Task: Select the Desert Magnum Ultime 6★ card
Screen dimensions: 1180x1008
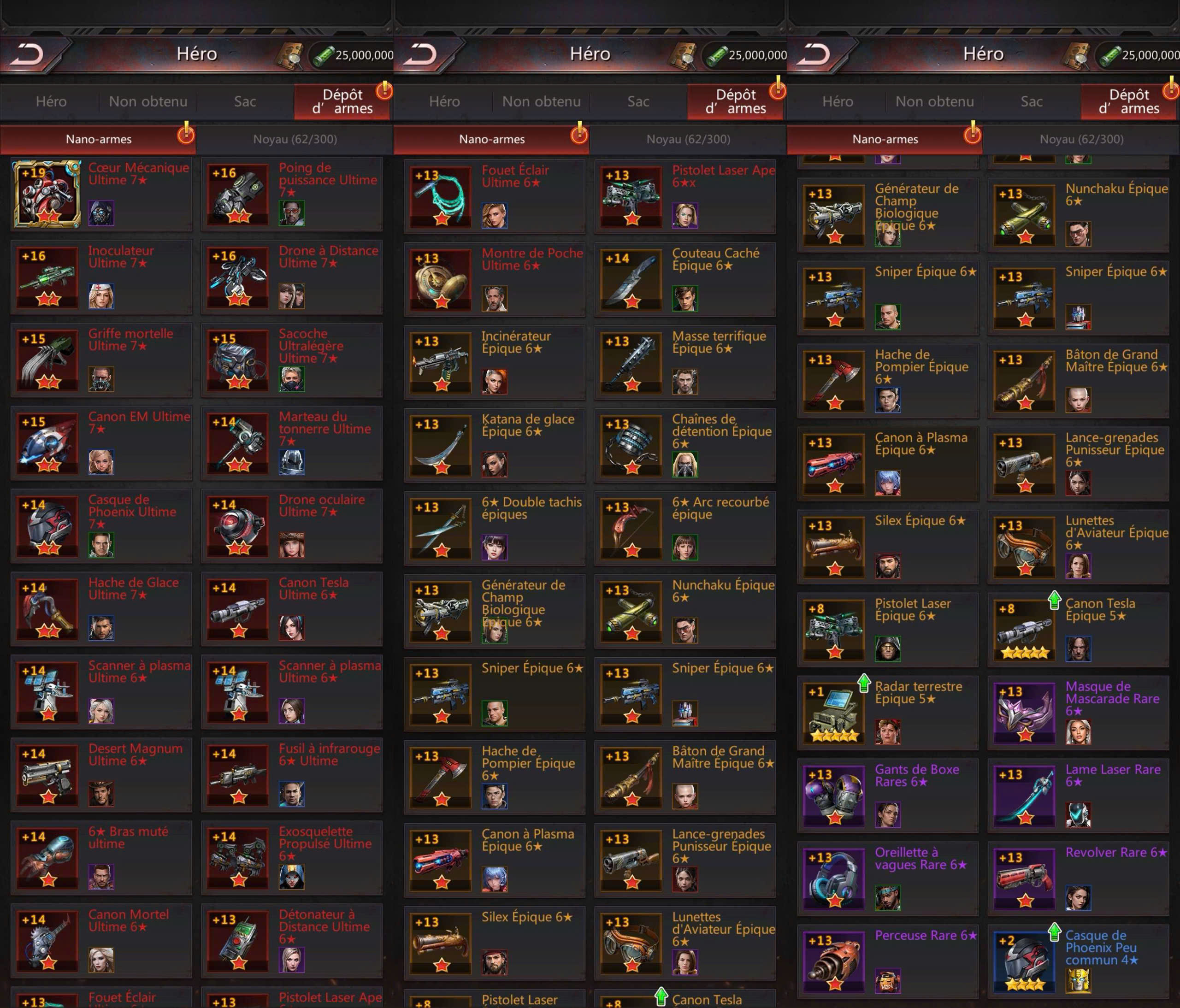Action: coord(101,775)
